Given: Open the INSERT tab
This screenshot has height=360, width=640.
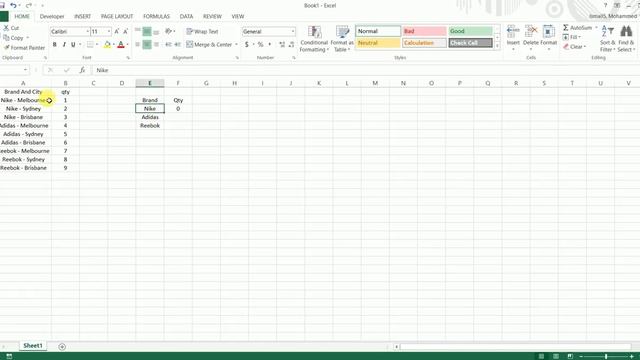Looking at the screenshot, I should coord(82,16).
